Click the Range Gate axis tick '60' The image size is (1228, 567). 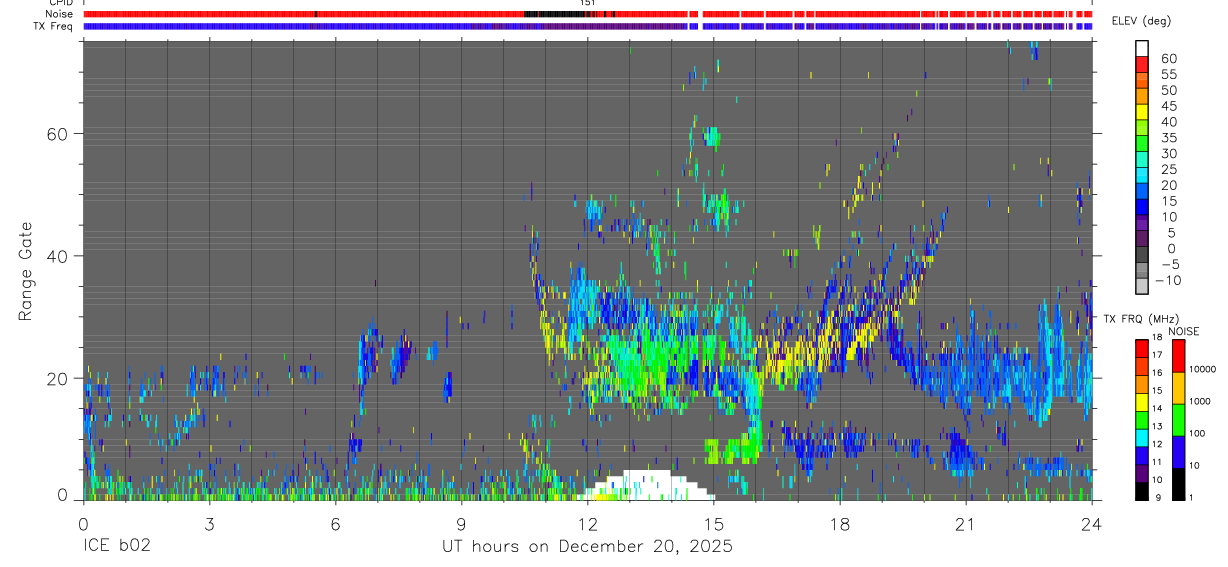click(x=59, y=134)
